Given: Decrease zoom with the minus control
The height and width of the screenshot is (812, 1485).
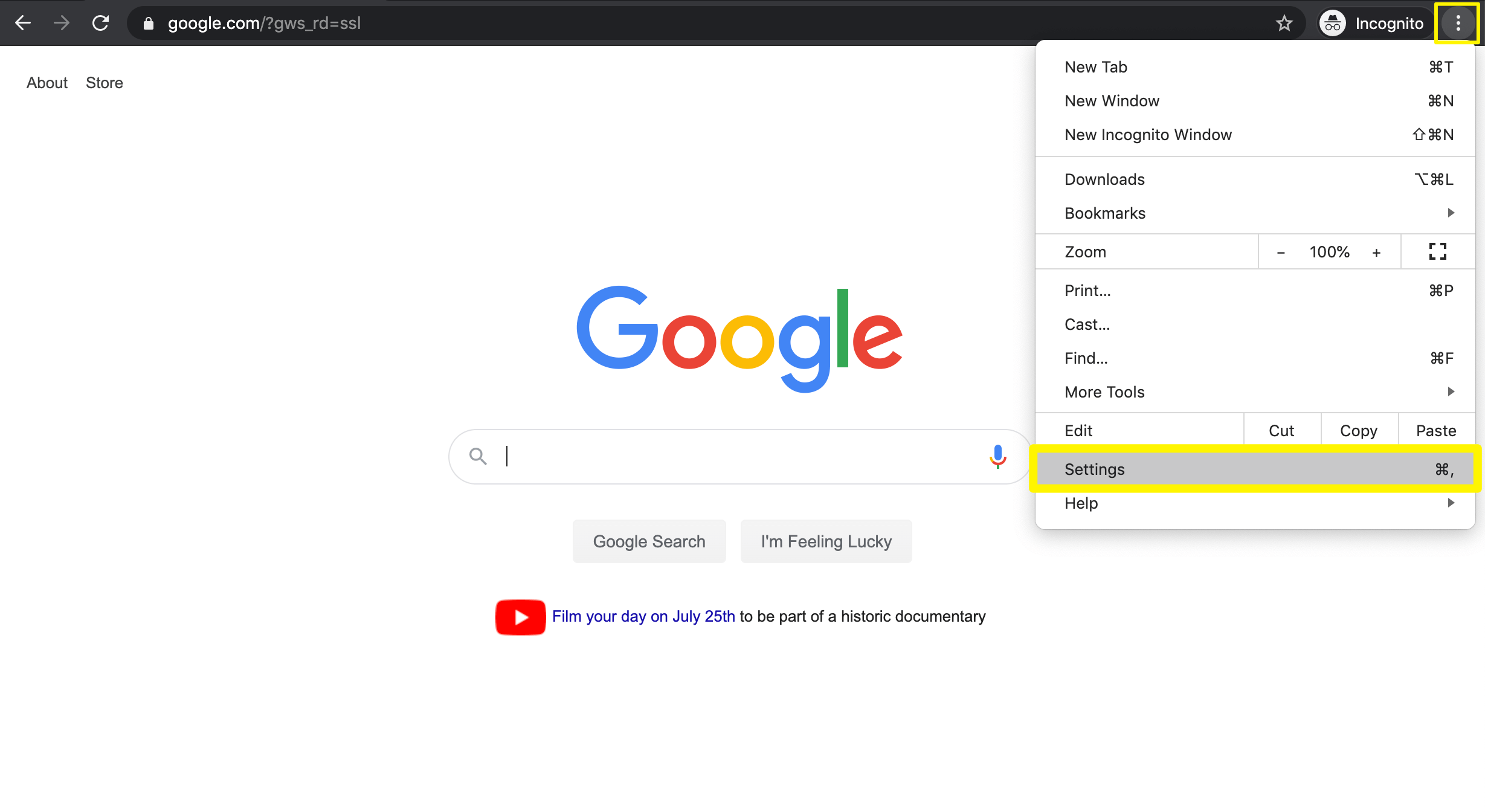Looking at the screenshot, I should pyautogui.click(x=1281, y=251).
